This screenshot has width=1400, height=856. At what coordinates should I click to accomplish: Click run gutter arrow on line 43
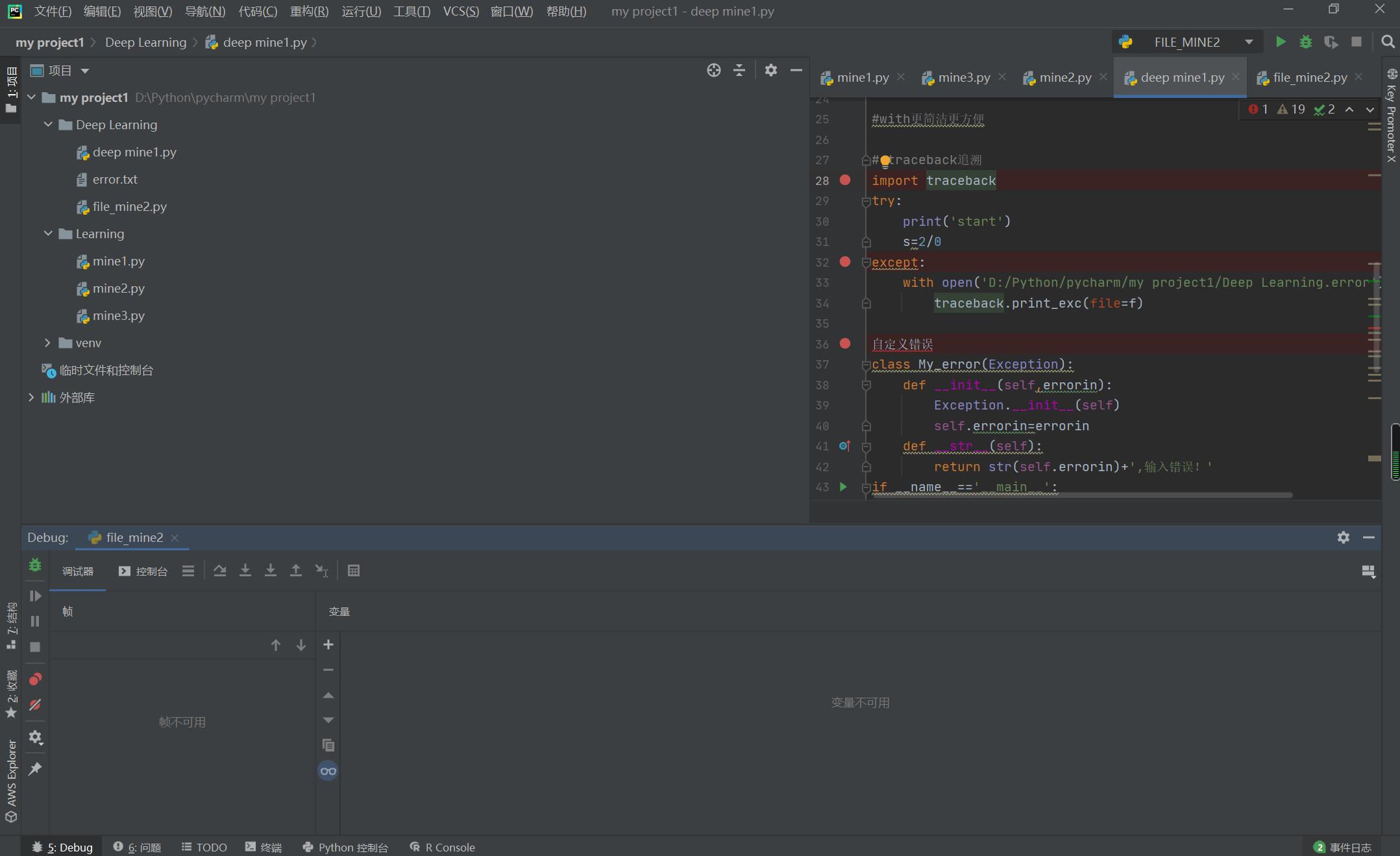pos(843,487)
